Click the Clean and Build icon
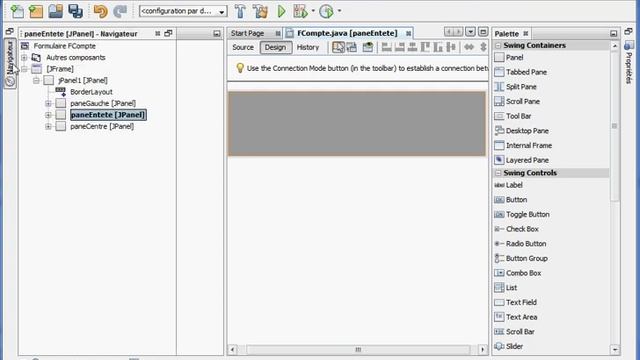 coord(260,11)
